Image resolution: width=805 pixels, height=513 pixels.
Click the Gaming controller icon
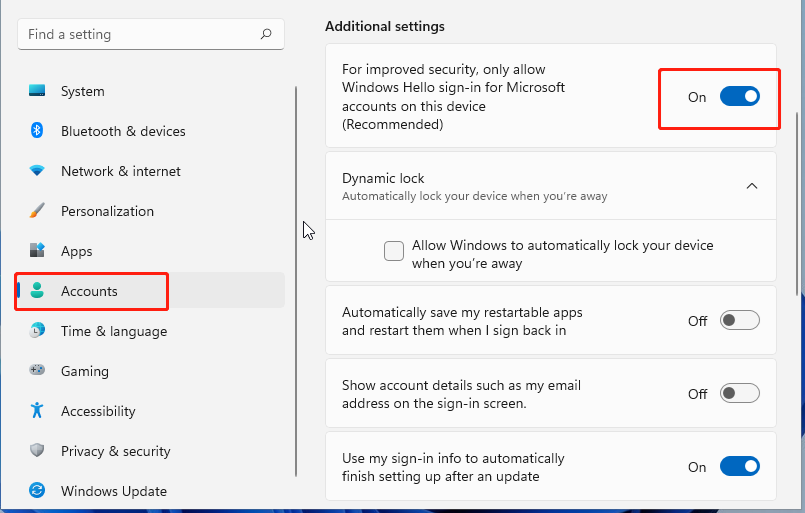[37, 370]
